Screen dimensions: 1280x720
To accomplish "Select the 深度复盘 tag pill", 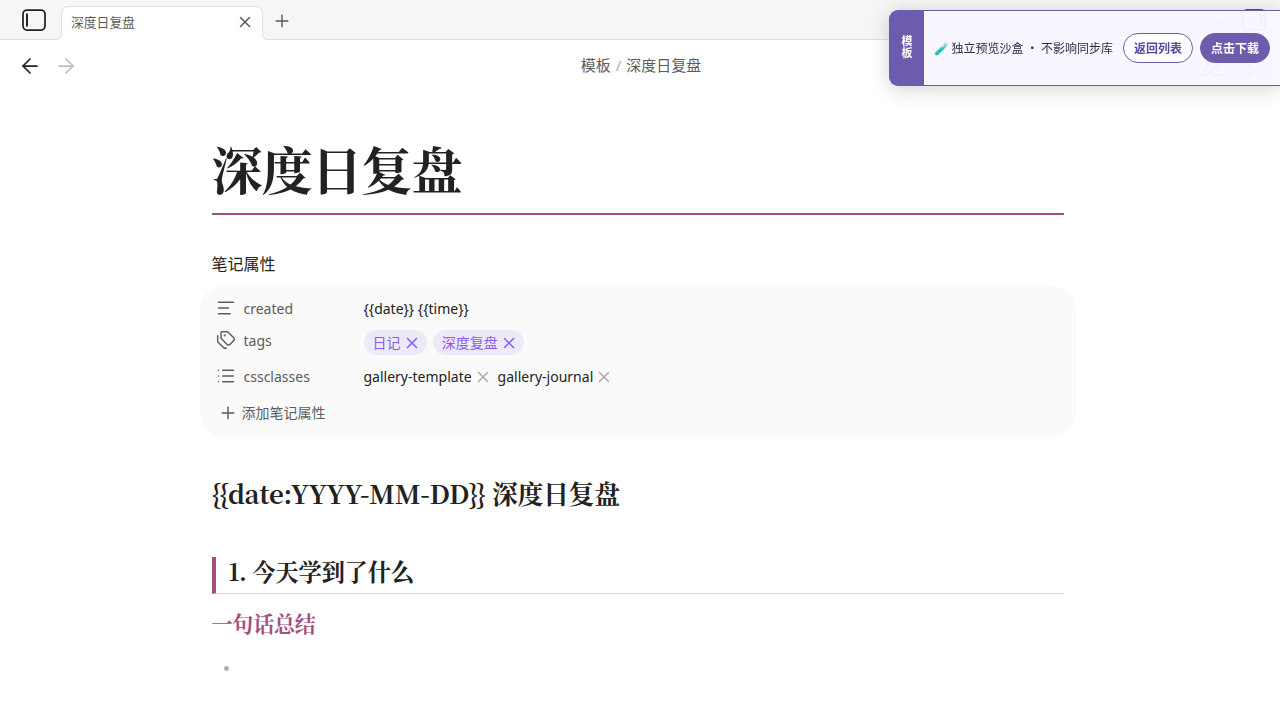I will 470,343.
